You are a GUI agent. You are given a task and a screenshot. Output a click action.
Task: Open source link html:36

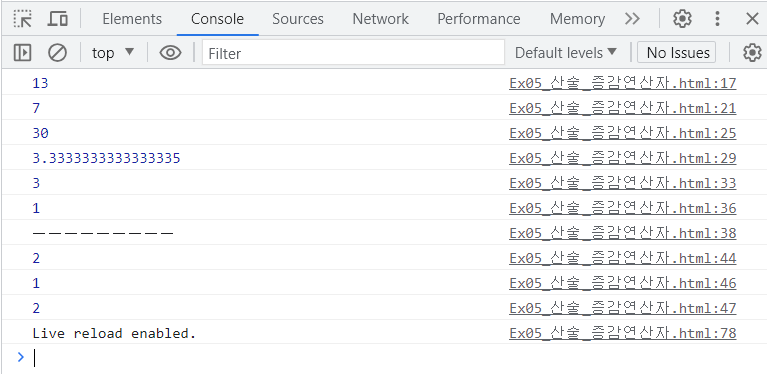click(622, 208)
